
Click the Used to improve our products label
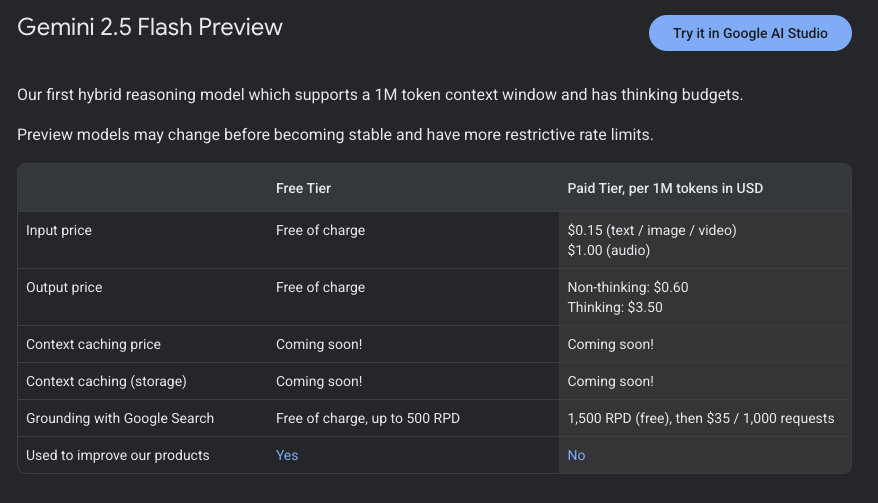coord(118,455)
